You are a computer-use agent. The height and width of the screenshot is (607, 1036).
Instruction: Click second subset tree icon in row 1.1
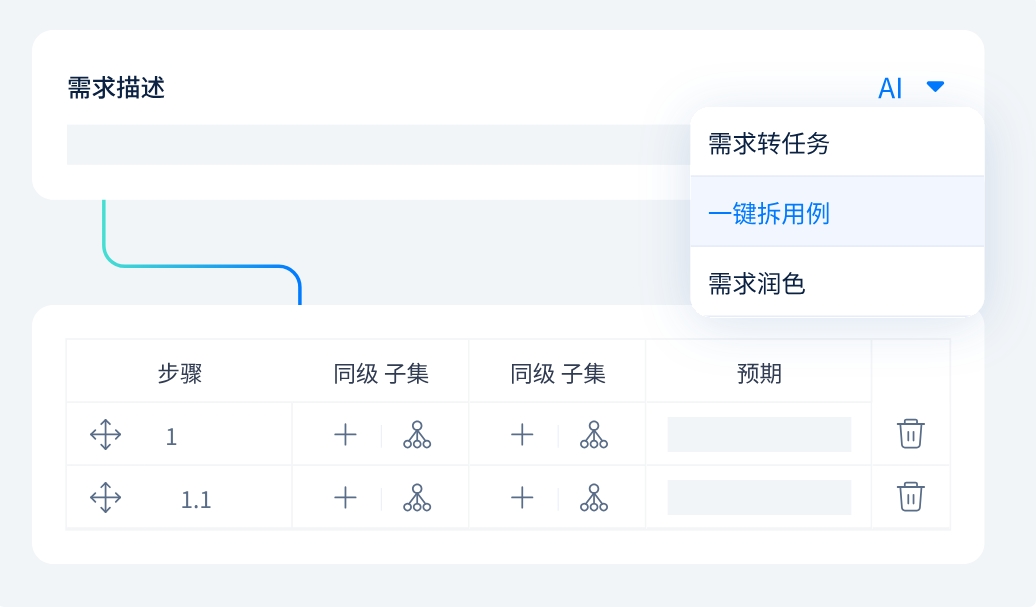pos(594,497)
